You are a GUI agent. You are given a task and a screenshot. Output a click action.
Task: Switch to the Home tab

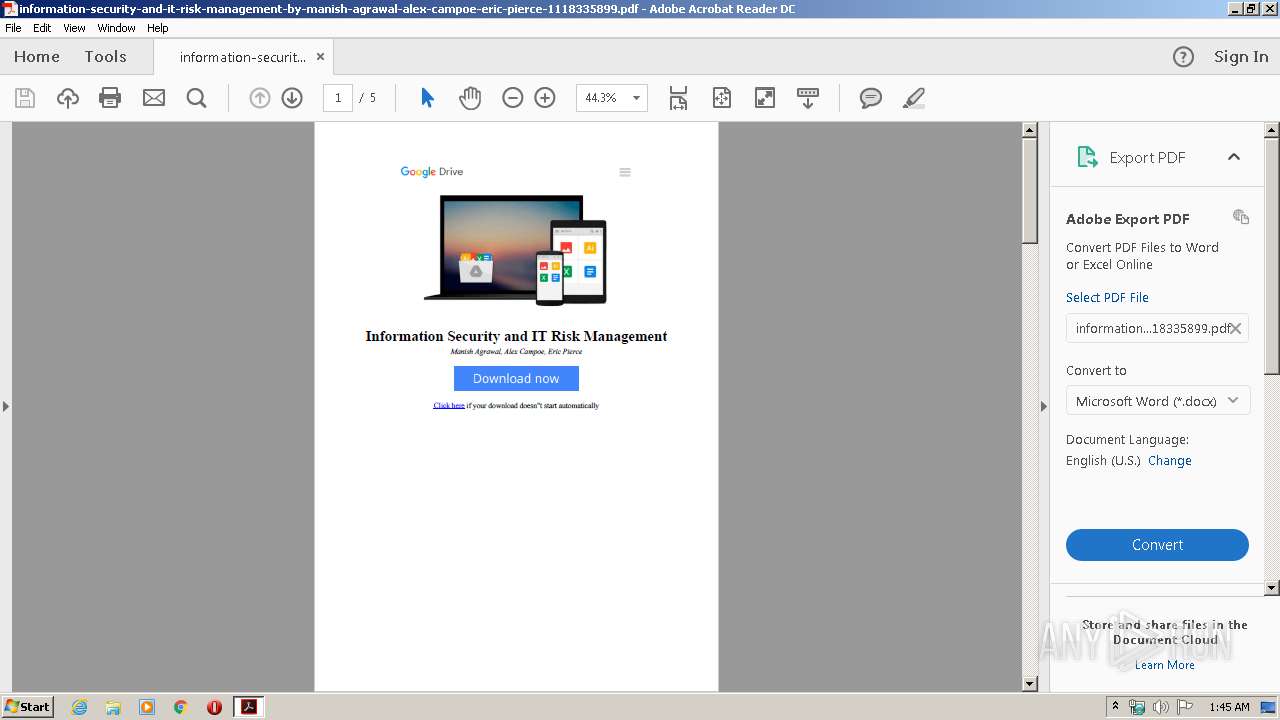tap(37, 57)
